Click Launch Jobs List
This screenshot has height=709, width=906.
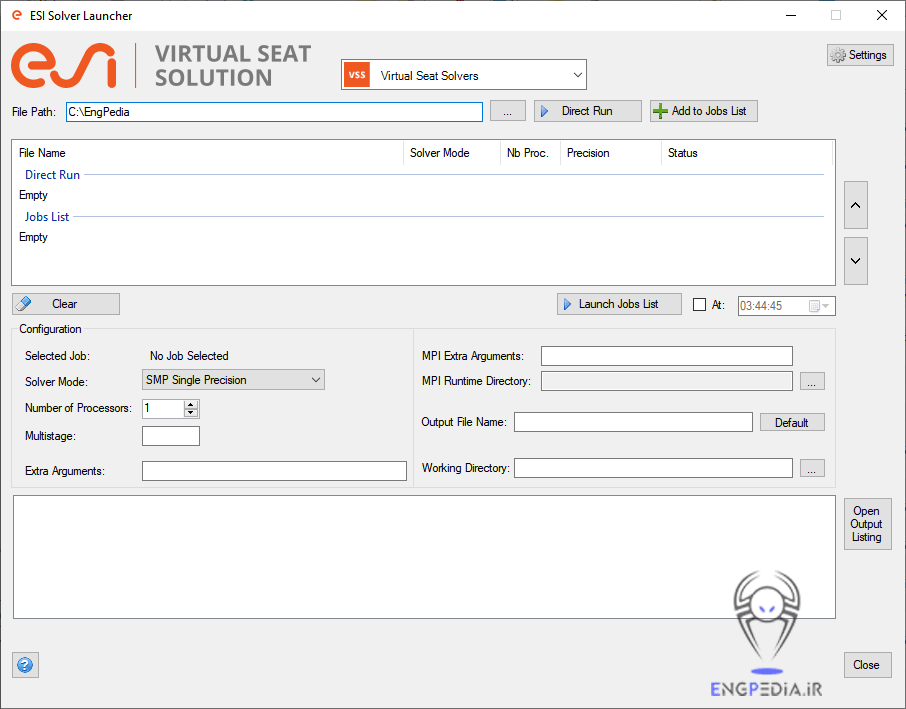(619, 304)
